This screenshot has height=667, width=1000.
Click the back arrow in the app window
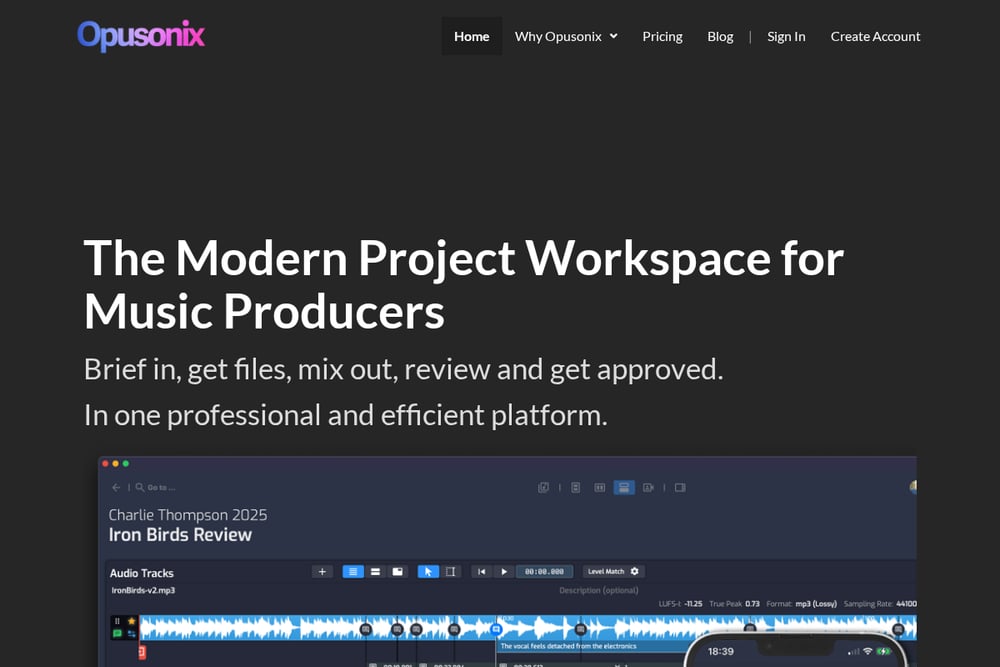pos(116,487)
